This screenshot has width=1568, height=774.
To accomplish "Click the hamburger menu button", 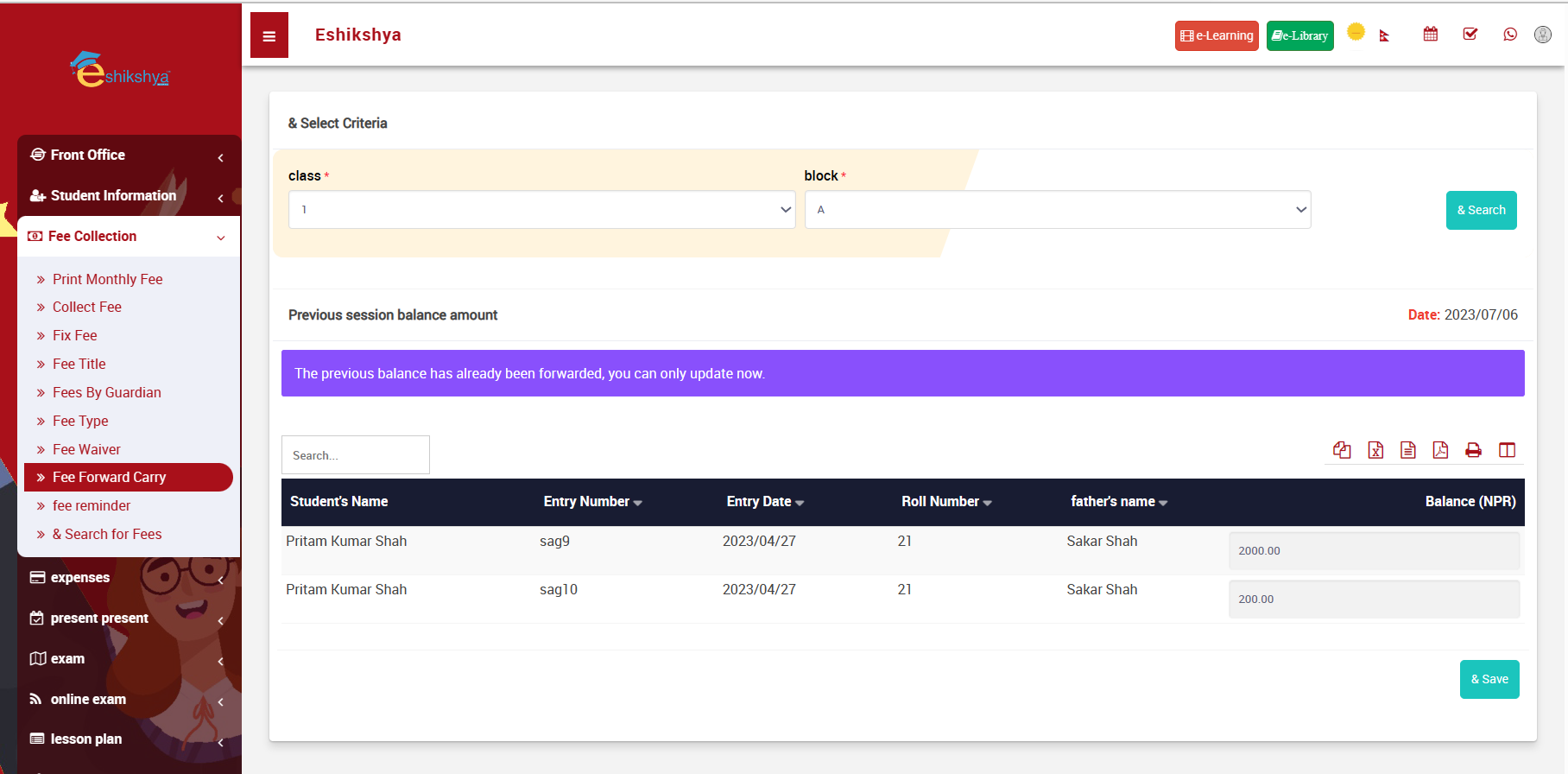I will point(269,35).
